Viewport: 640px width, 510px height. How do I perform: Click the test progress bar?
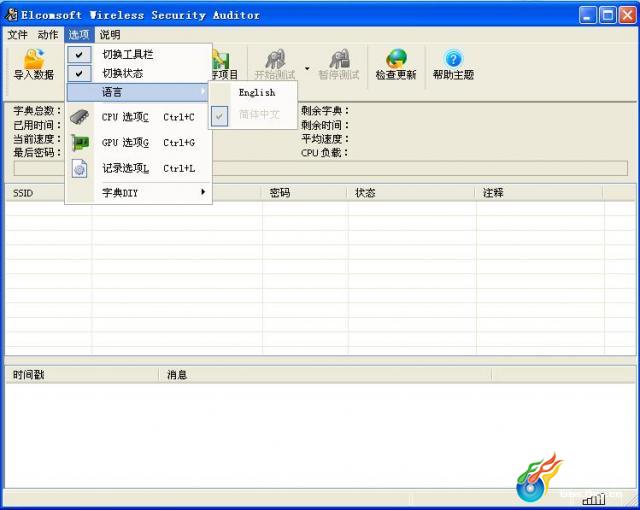point(320,169)
